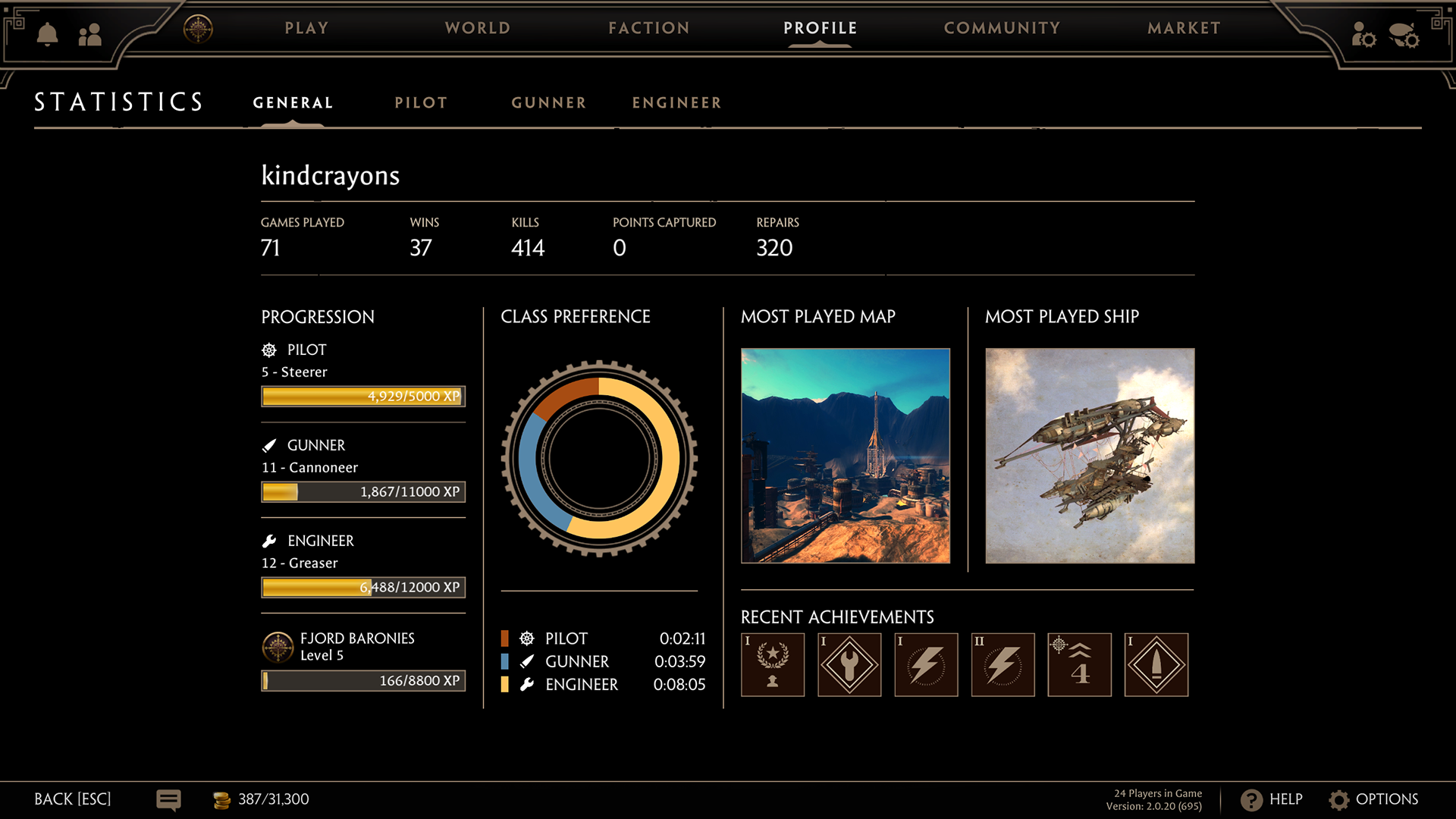Click the laurel star achievement badge
This screenshot has width=1456, height=819.
tap(773, 664)
